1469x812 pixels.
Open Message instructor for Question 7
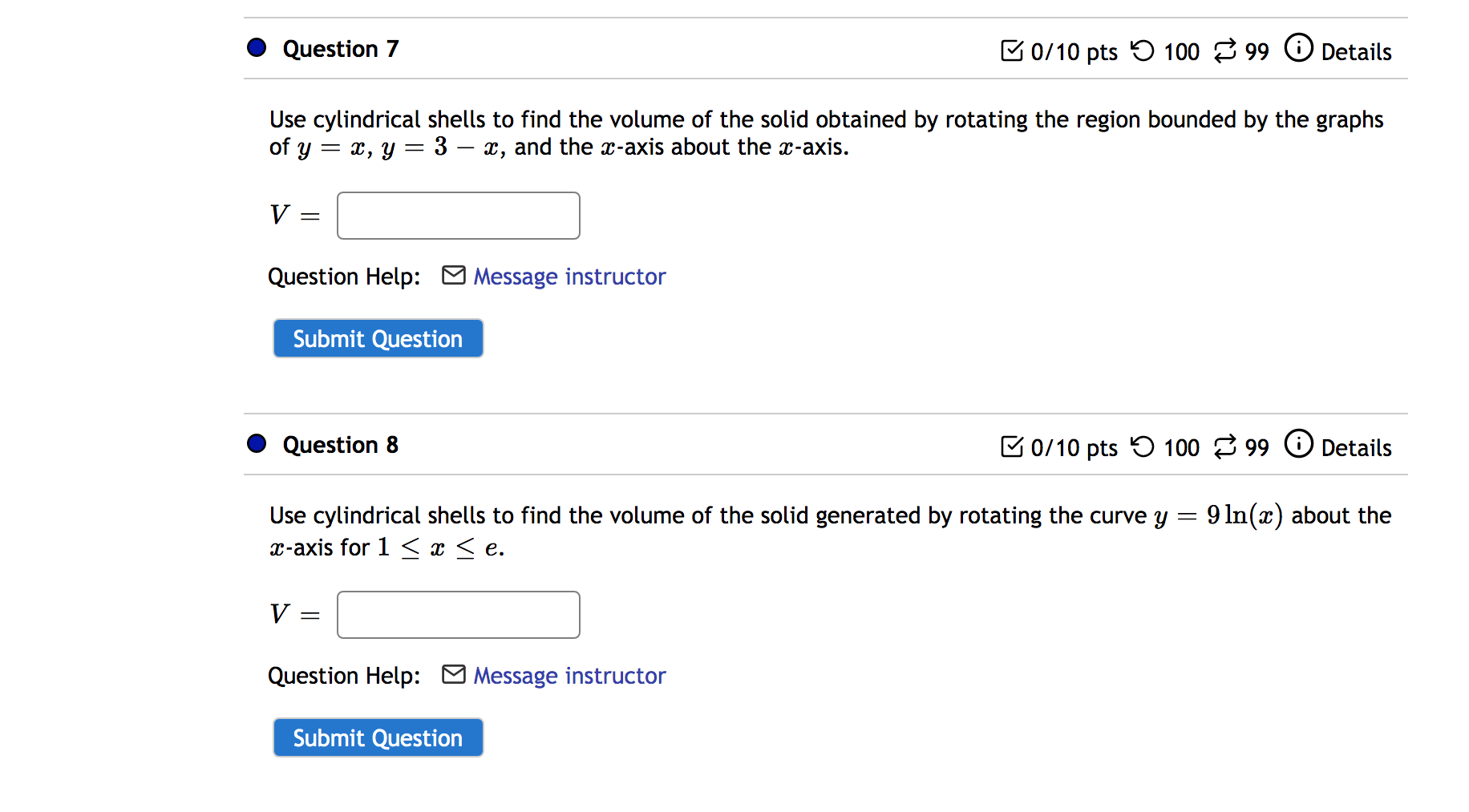569,276
